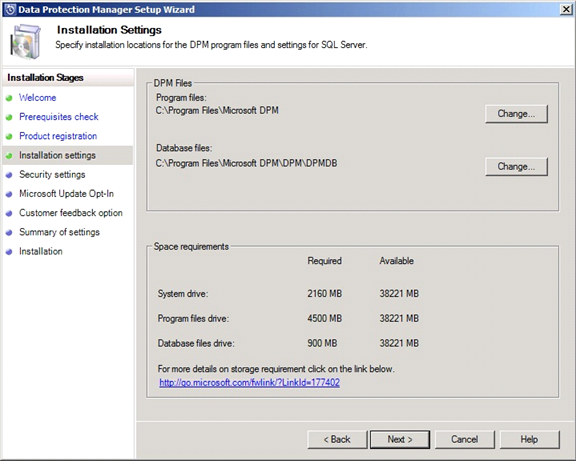Screen dimensions: 576x461
Task: Change the Program files location
Action: point(516,114)
